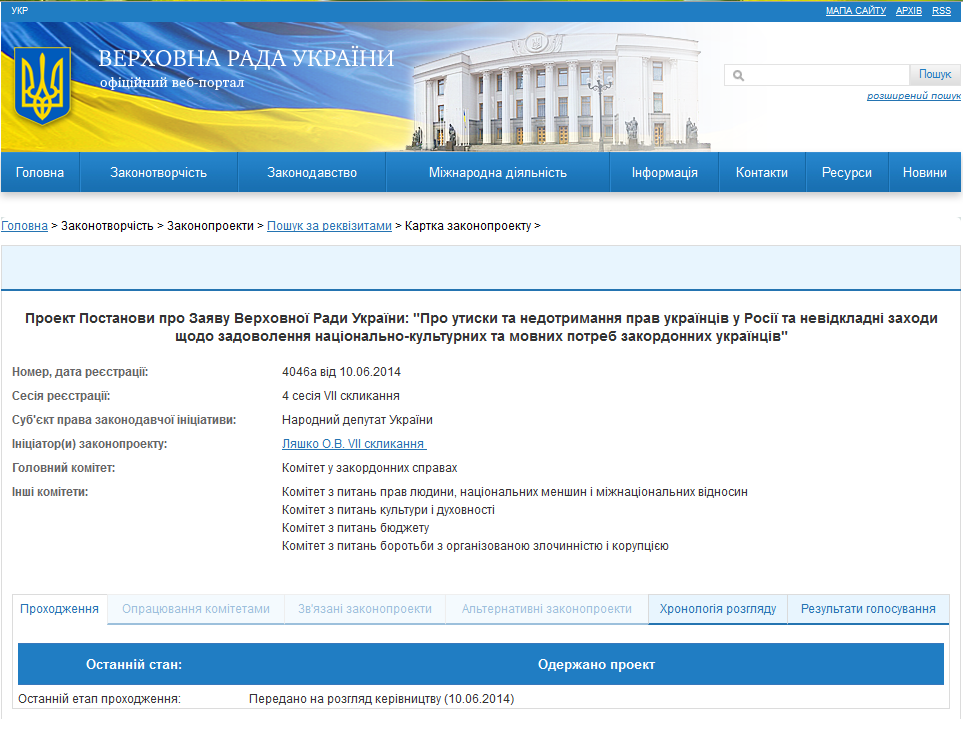Open the Новини menu item
Image resolution: width=963 pixels, height=749 pixels.
pos(924,173)
